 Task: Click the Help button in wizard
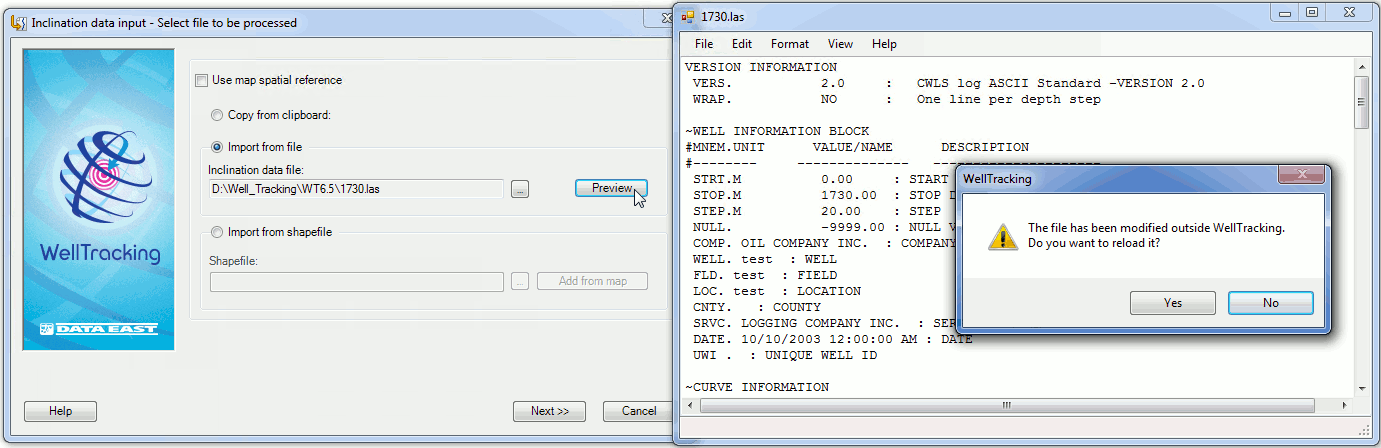point(61,411)
